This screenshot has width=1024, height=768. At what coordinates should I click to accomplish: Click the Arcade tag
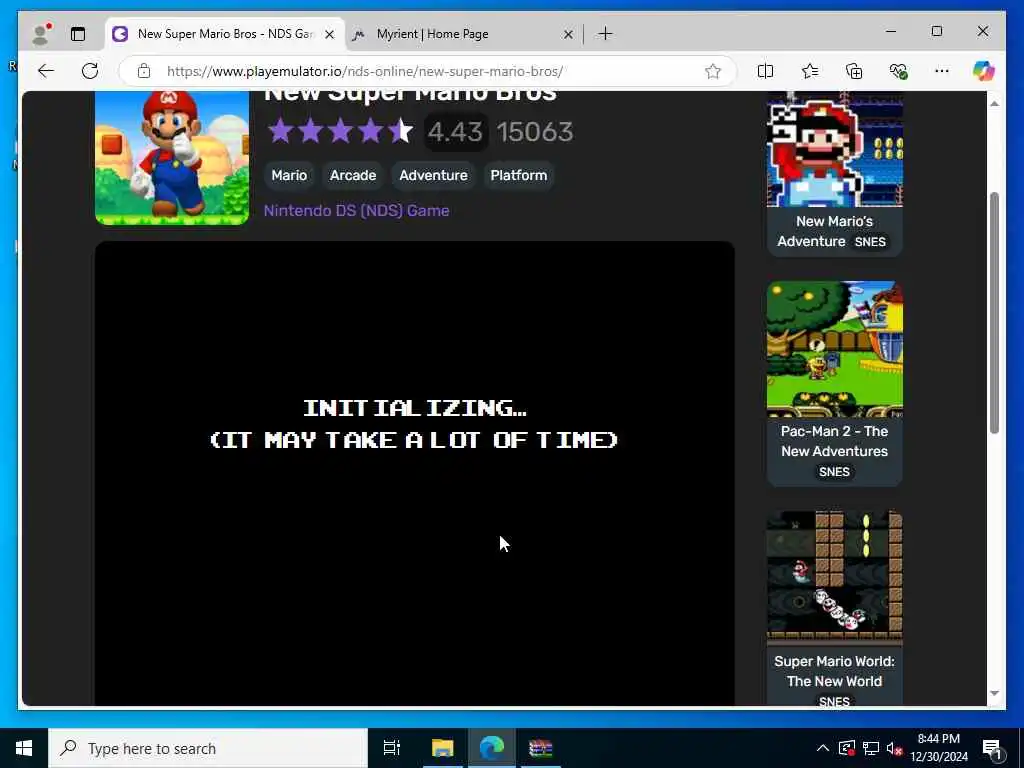tap(353, 175)
